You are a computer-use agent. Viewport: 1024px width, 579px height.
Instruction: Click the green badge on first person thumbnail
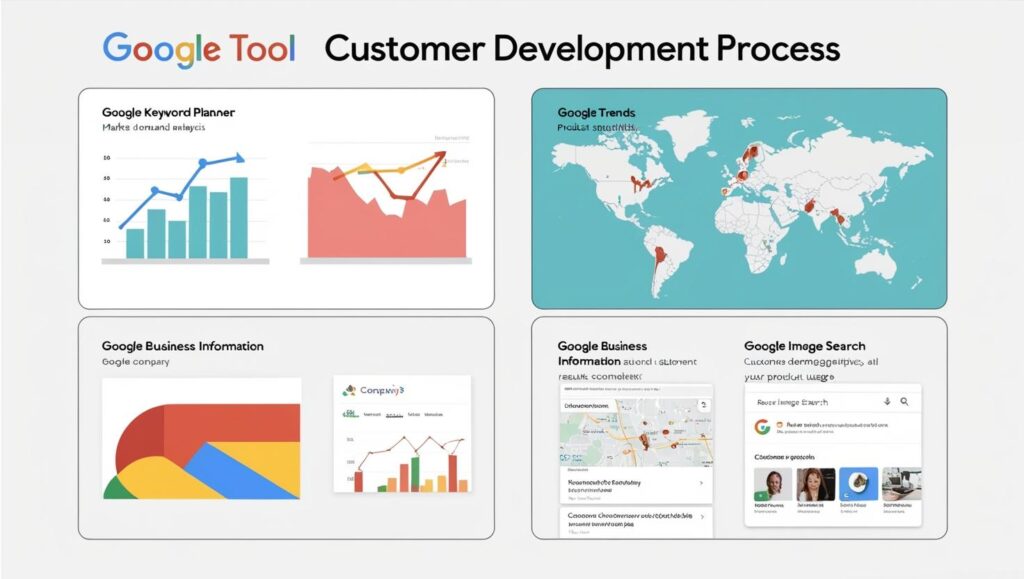pyautogui.click(x=759, y=497)
